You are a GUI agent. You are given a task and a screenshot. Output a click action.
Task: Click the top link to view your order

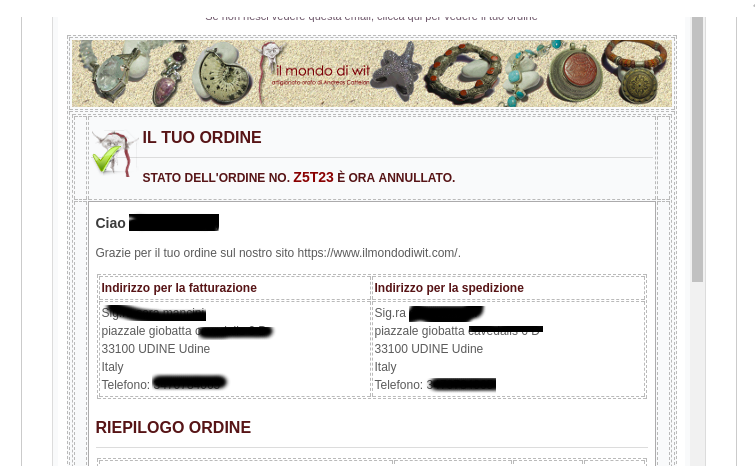(x=371, y=18)
